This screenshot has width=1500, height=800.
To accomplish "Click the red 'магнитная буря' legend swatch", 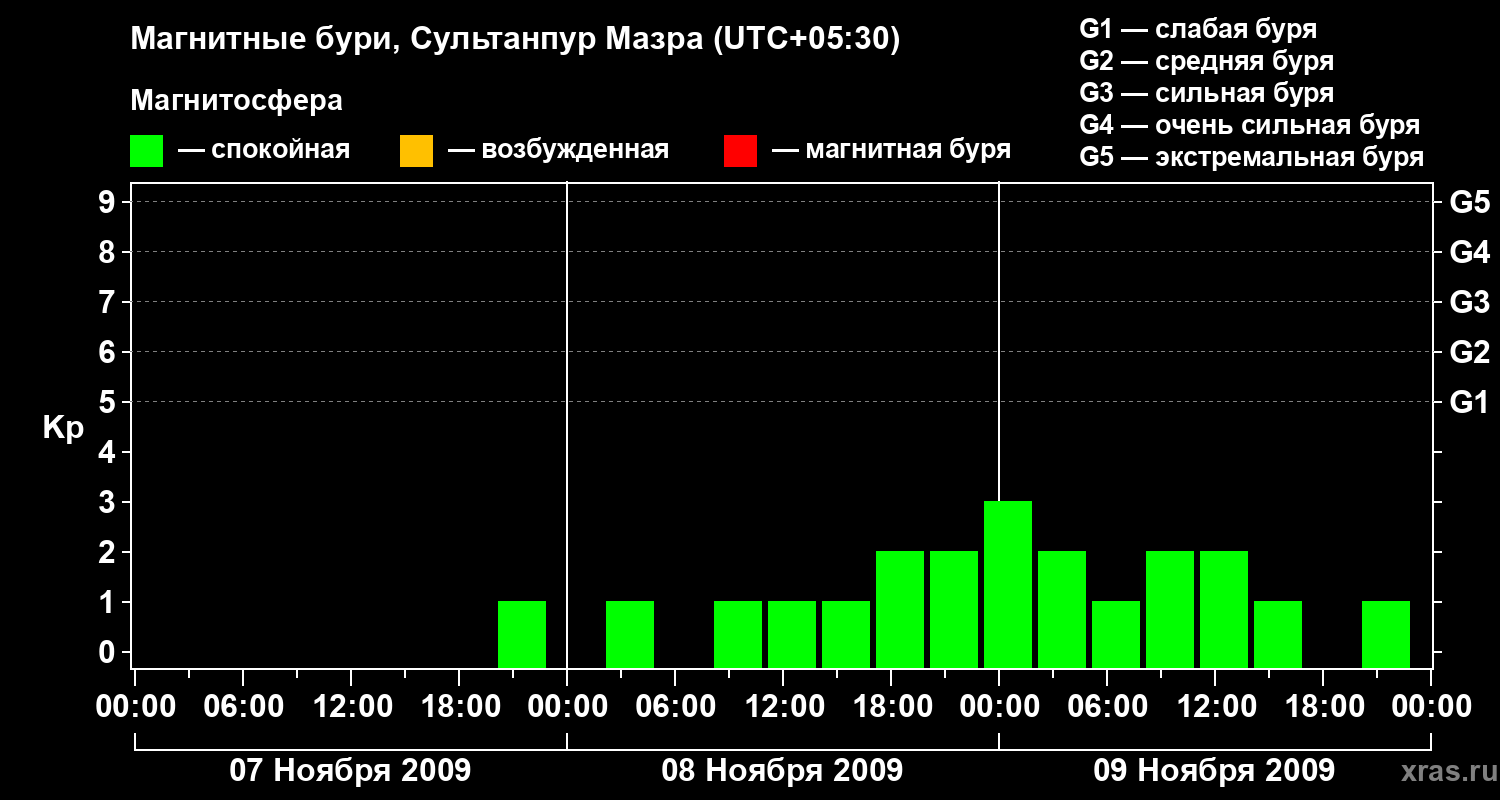I will click(740, 151).
